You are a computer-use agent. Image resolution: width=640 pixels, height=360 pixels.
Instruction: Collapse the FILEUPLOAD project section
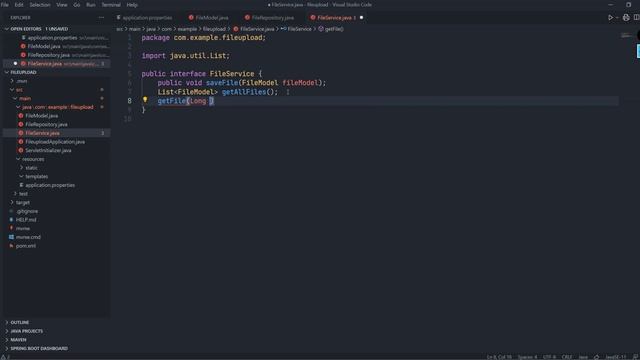click(x=7, y=72)
